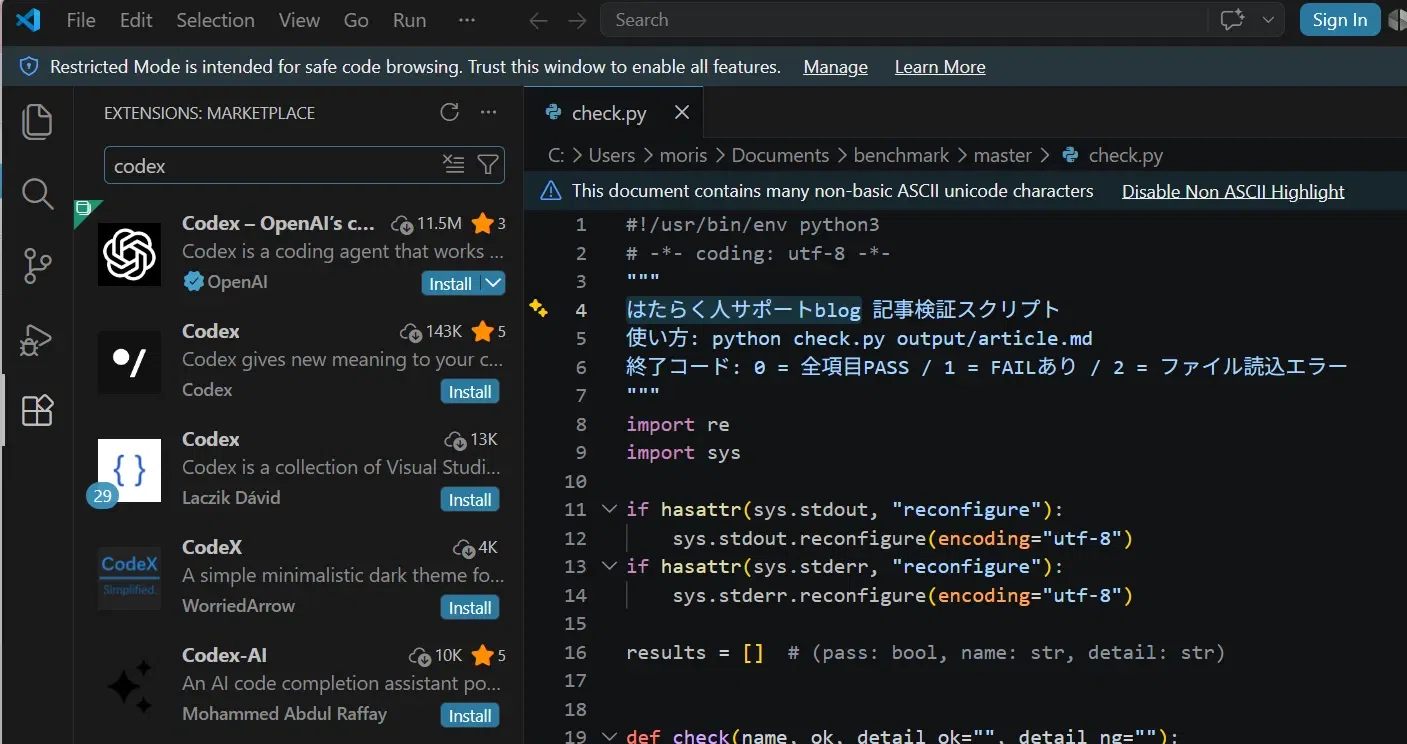
Task: Open Extensions panel more actions menu
Action: 488,112
